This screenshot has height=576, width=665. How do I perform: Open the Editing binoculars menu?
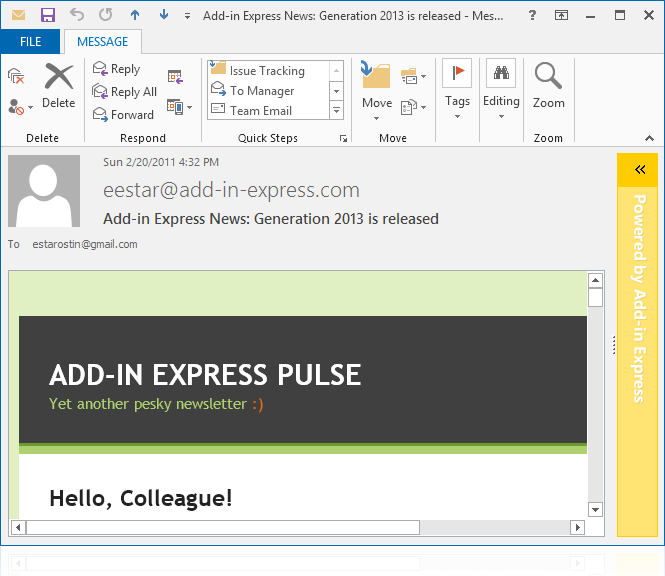(x=501, y=89)
